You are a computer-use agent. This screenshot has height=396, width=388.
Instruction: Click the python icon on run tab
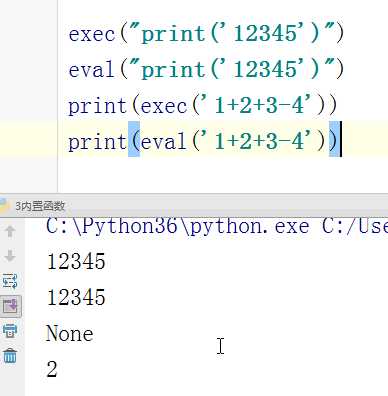[x=4, y=206]
